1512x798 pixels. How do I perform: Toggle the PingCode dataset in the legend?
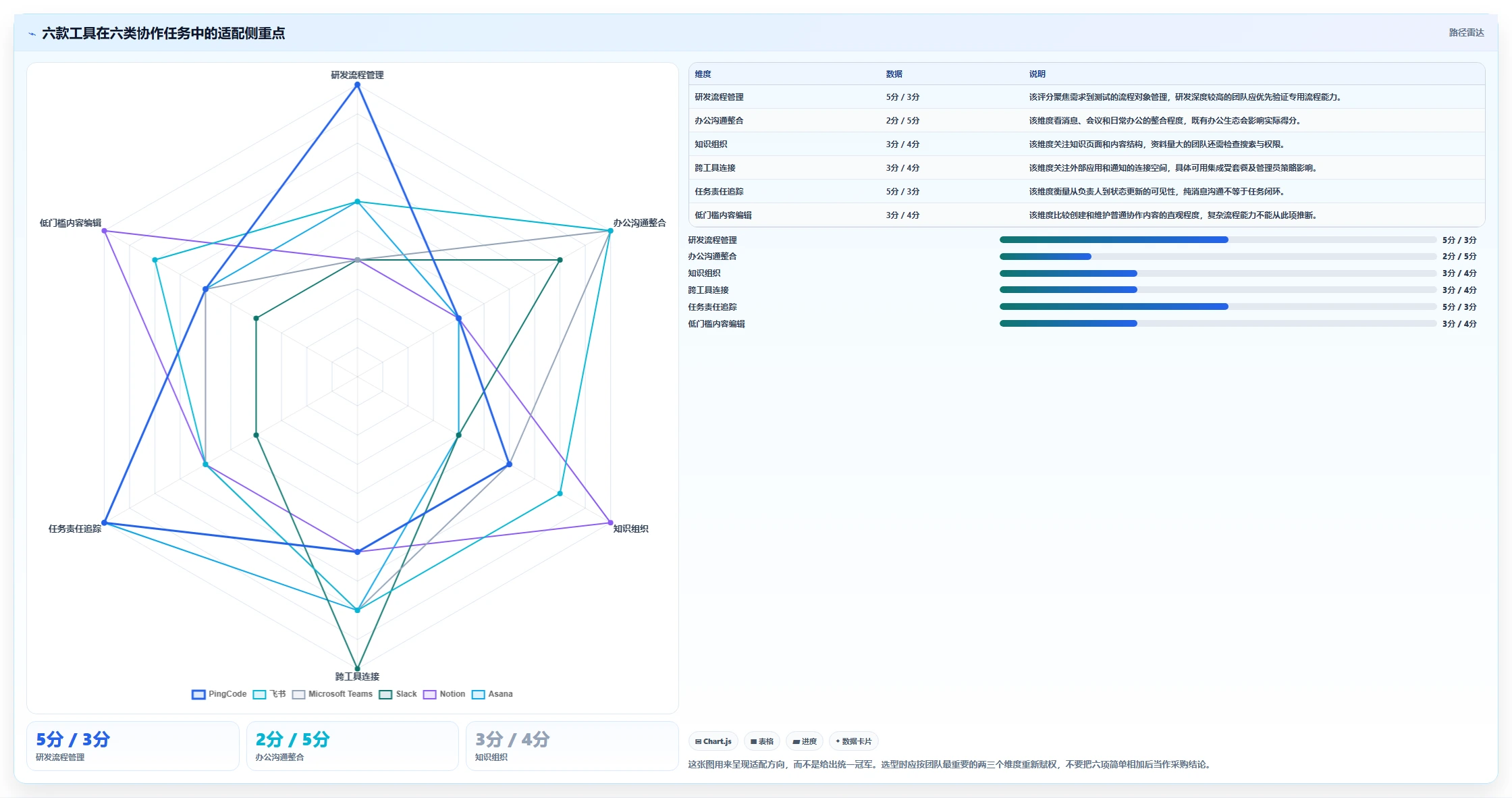[219, 694]
